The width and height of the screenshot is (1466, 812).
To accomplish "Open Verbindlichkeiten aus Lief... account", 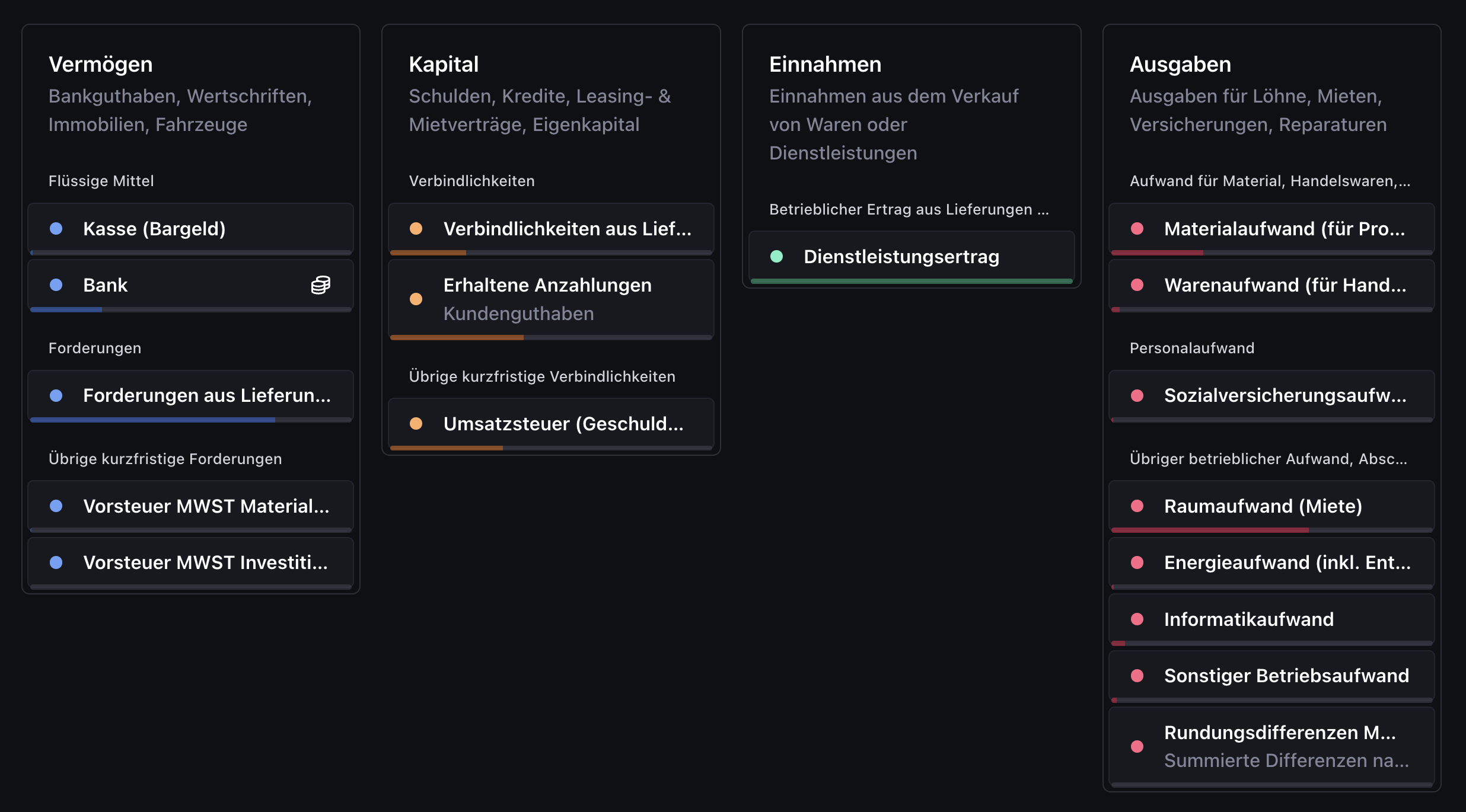I will point(551,229).
